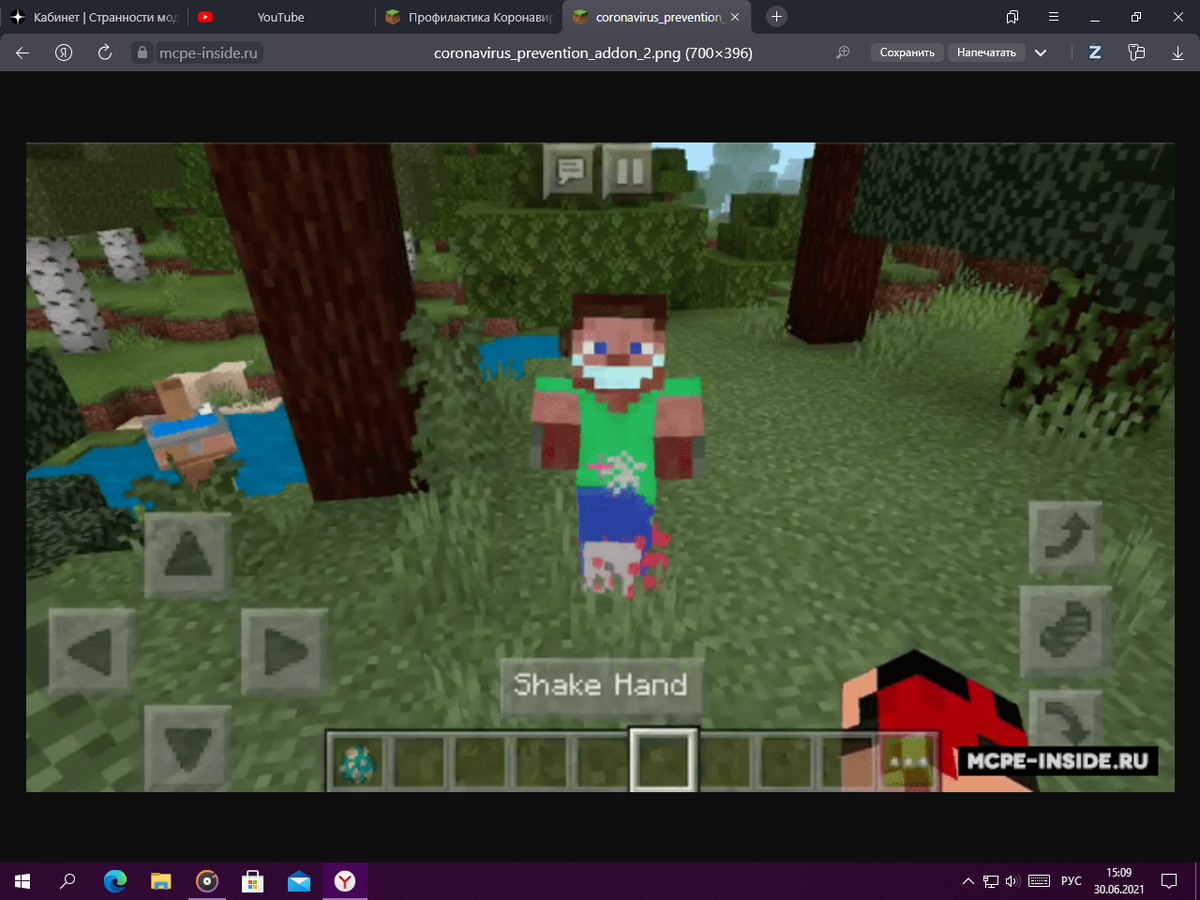Open the collections icon in toolbar
1200x900 pixels.
(1136, 53)
